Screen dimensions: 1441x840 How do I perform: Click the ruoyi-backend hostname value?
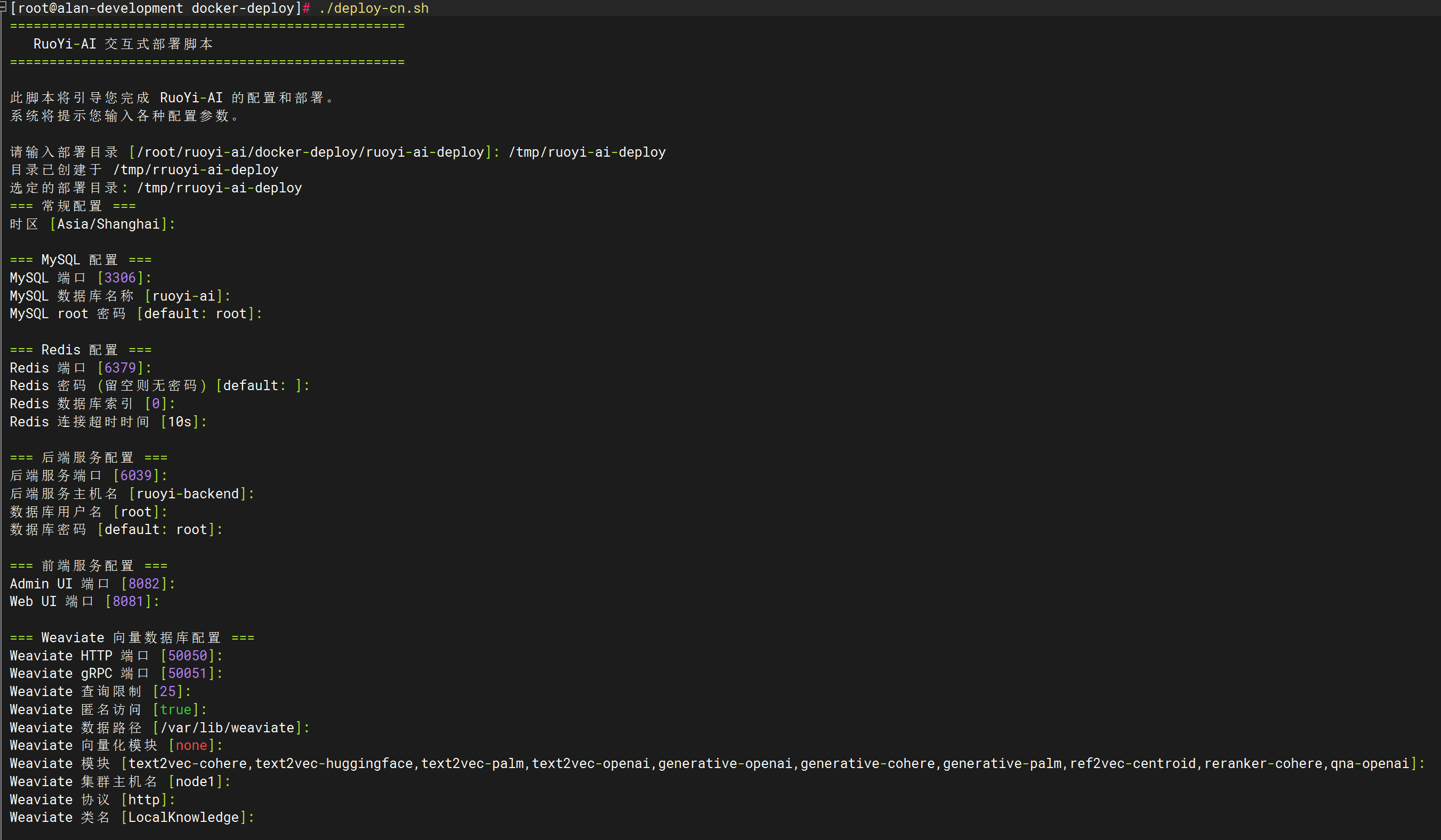(187, 494)
